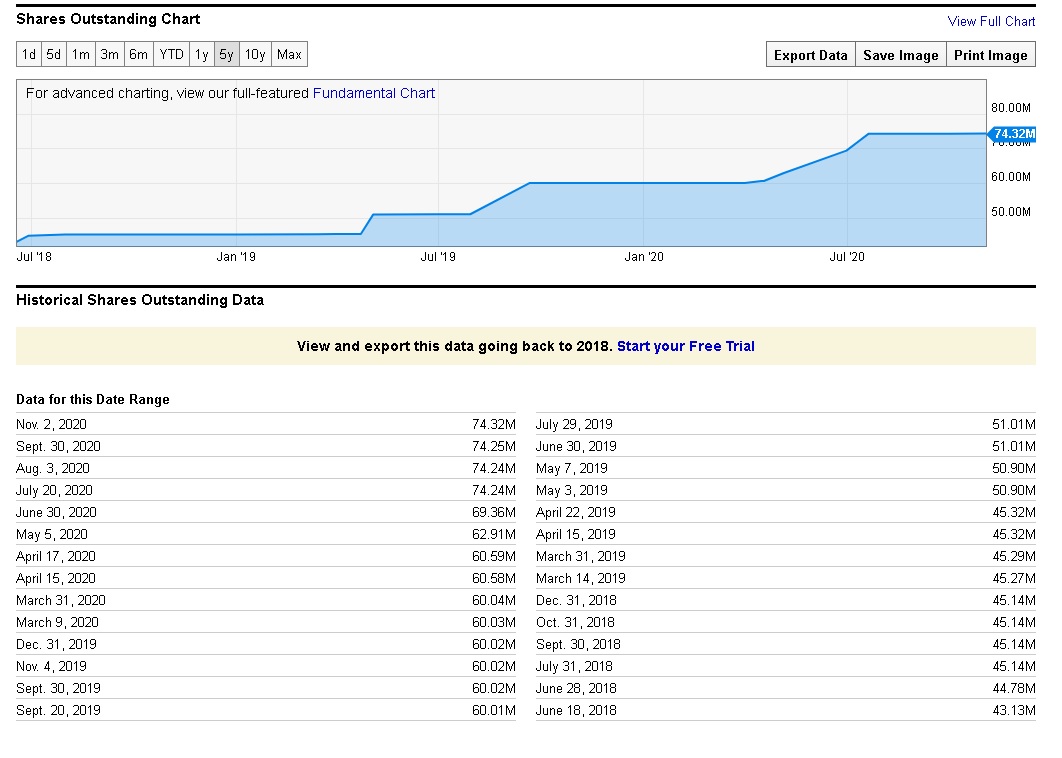Switch chart to 10y range
The width and height of the screenshot is (1062, 758).
click(x=255, y=55)
